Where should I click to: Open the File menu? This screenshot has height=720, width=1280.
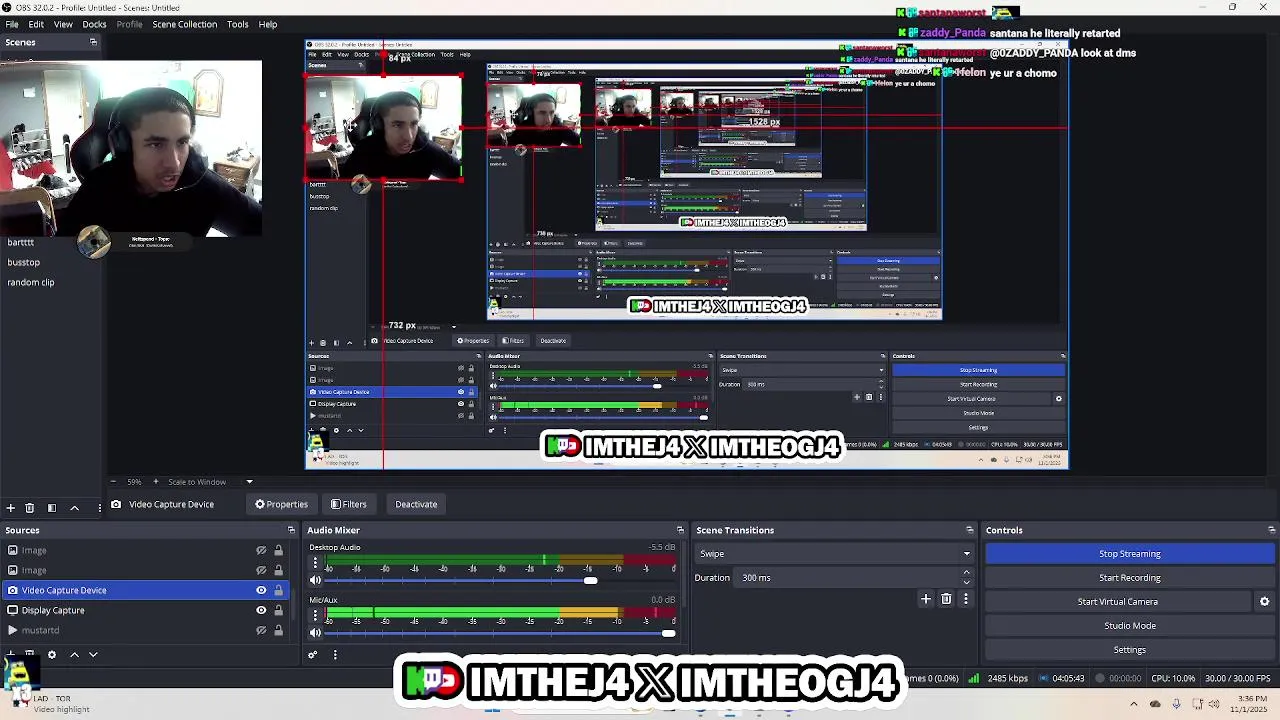click(x=12, y=24)
